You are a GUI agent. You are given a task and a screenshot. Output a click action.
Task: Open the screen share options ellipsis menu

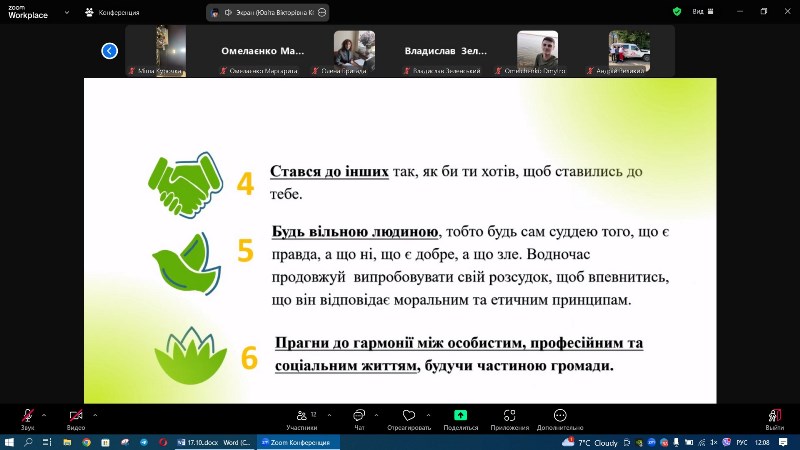coord(322,12)
